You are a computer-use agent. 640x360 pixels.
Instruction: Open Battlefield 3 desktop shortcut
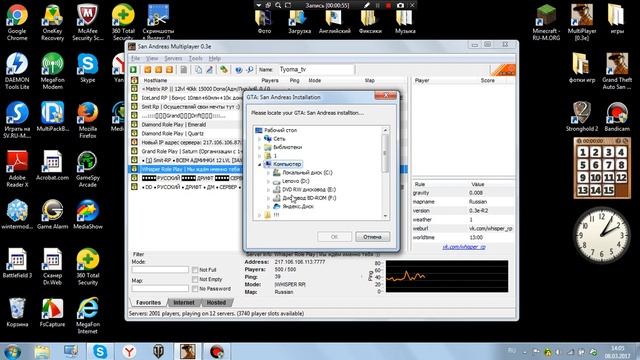click(x=17, y=264)
